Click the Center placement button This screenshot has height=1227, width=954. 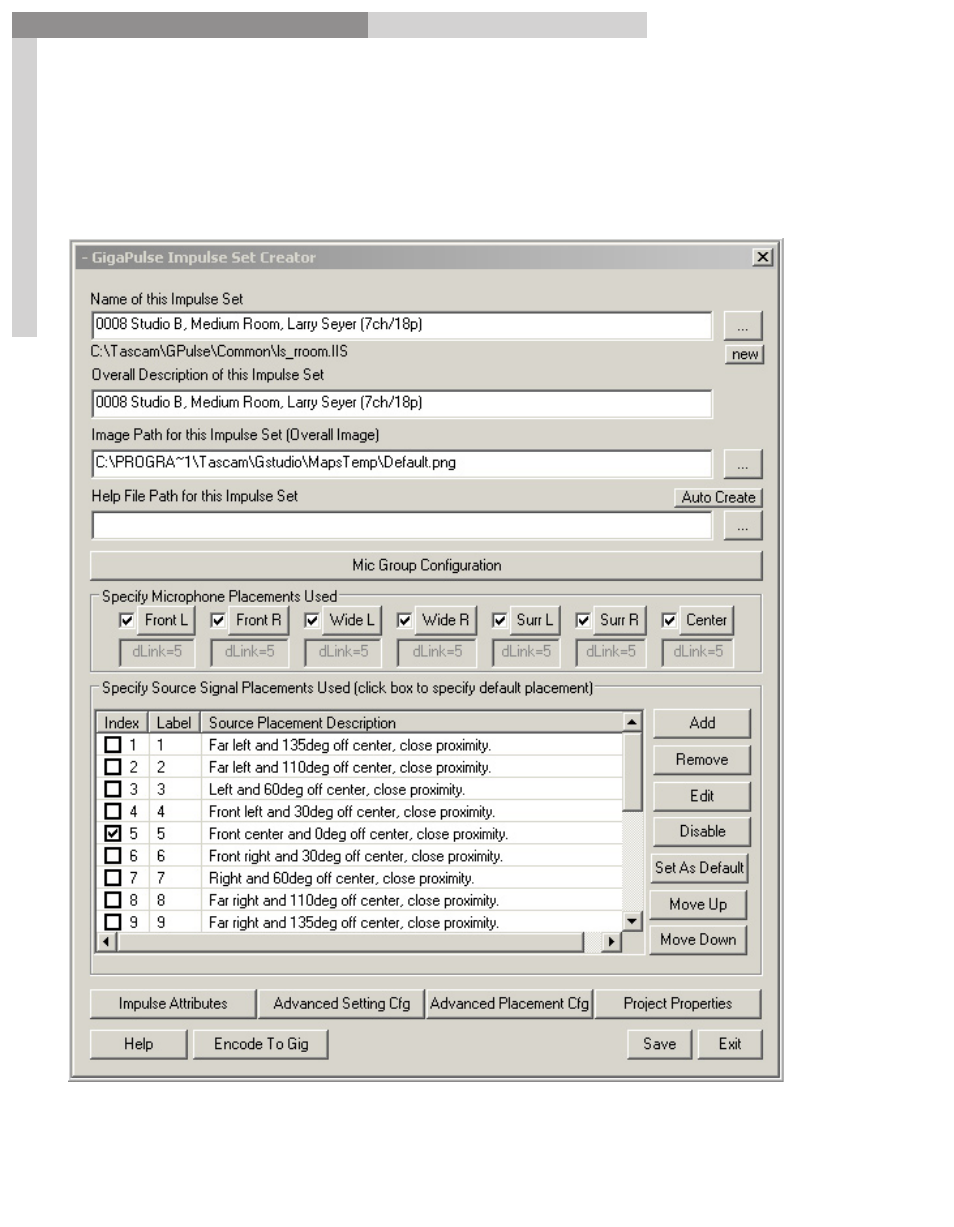pos(706,621)
